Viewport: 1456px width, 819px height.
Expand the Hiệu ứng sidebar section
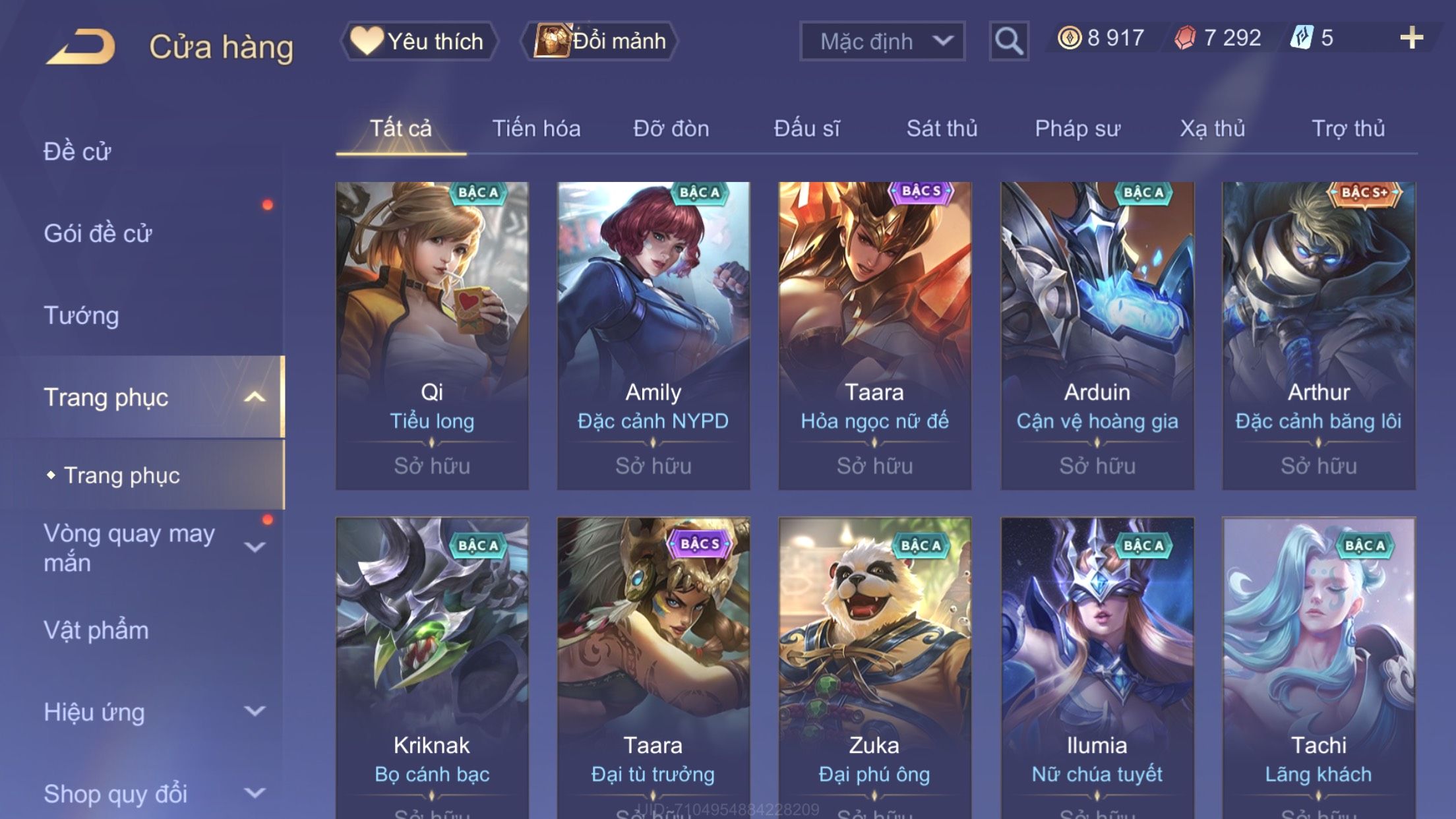[x=255, y=711]
